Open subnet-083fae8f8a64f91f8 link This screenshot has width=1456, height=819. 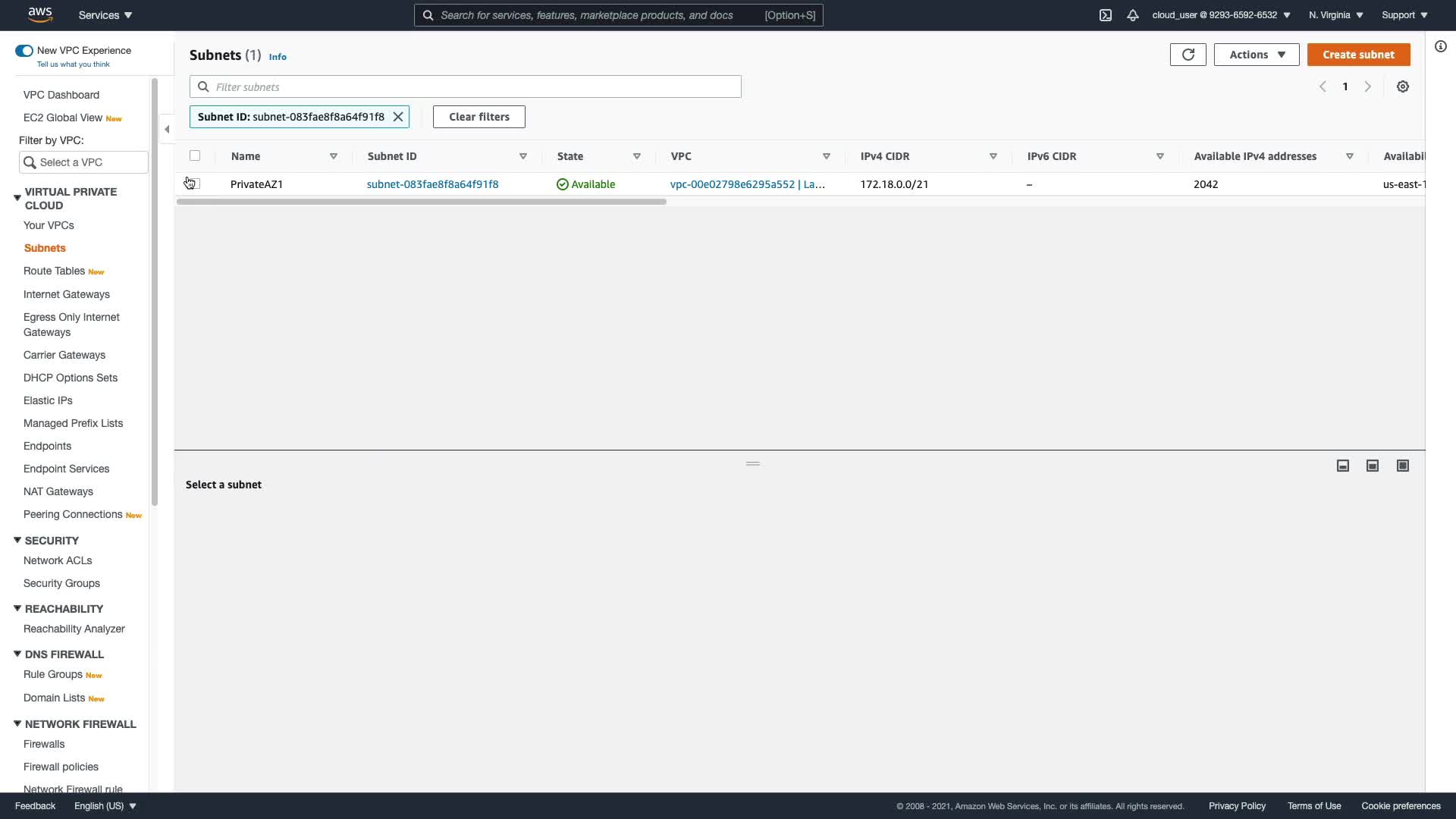coord(432,184)
